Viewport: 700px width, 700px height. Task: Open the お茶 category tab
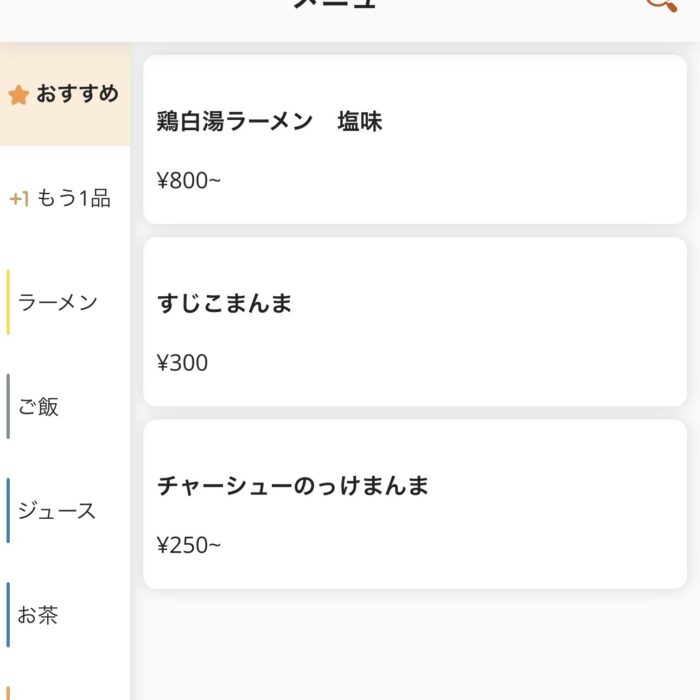click(x=38, y=615)
